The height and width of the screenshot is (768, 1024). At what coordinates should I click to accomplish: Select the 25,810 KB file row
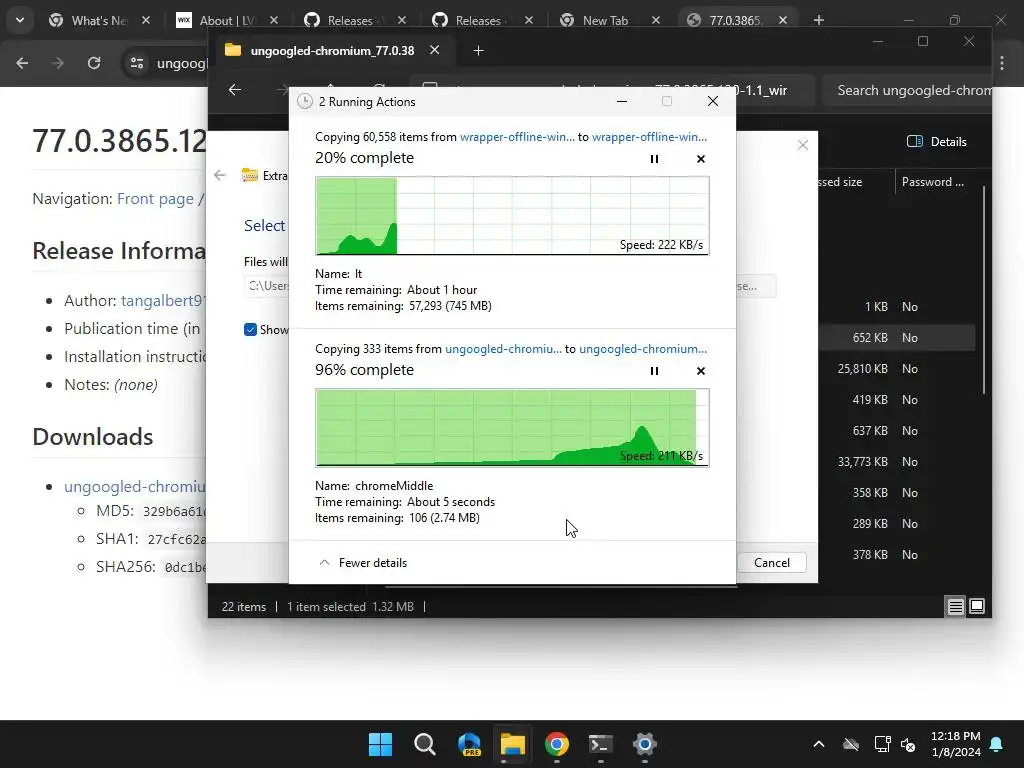896,368
